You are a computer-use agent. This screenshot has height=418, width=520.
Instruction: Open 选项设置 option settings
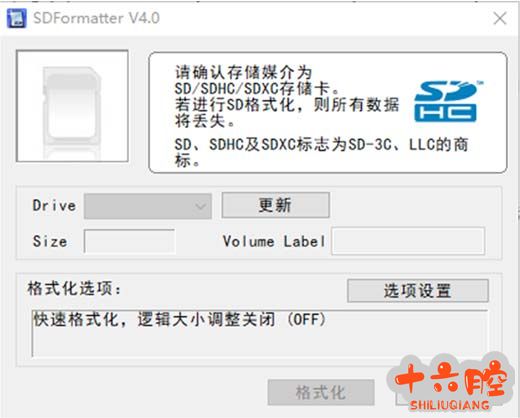tap(418, 291)
